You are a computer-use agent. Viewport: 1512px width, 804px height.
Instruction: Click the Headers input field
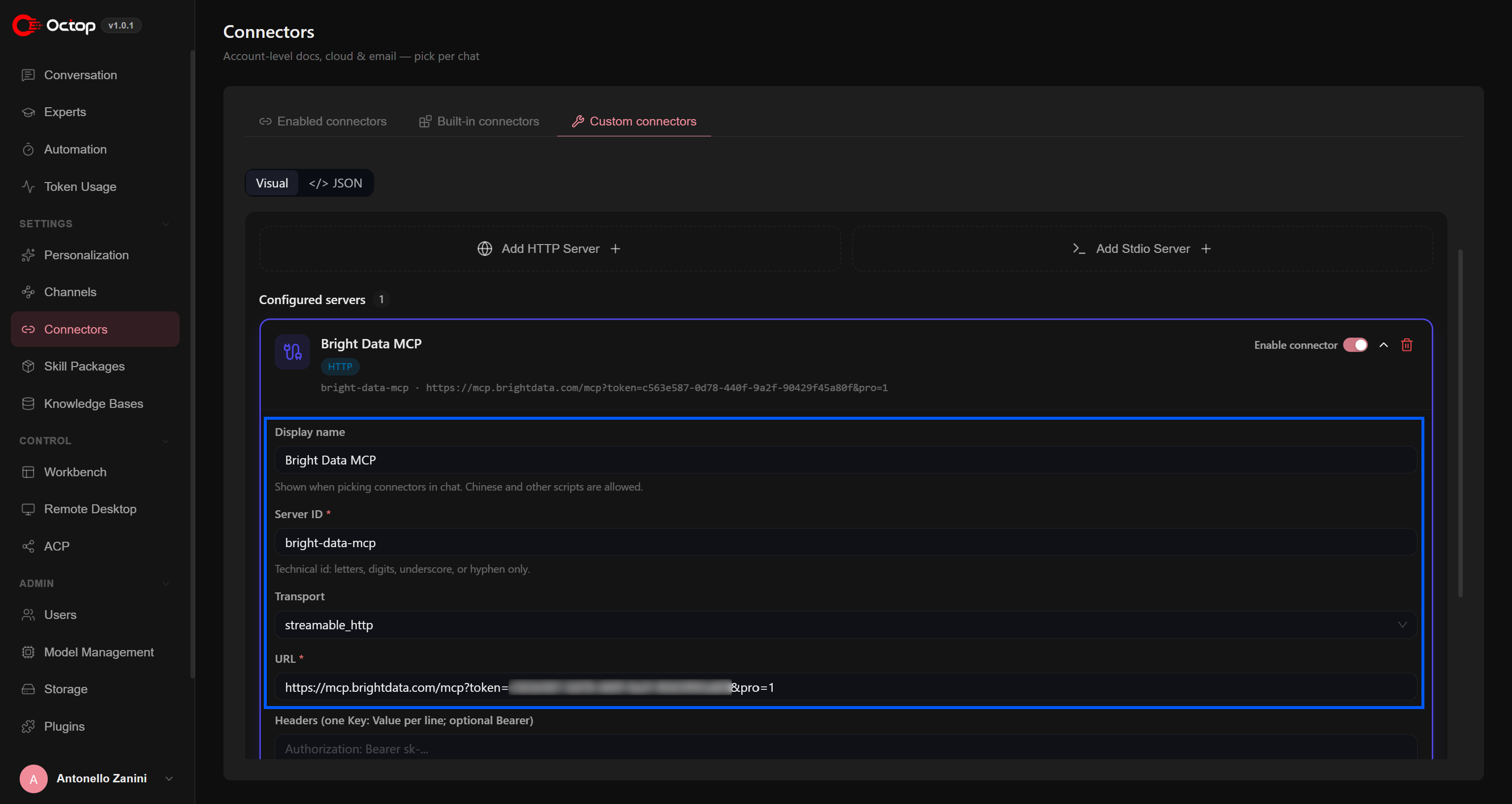point(845,749)
